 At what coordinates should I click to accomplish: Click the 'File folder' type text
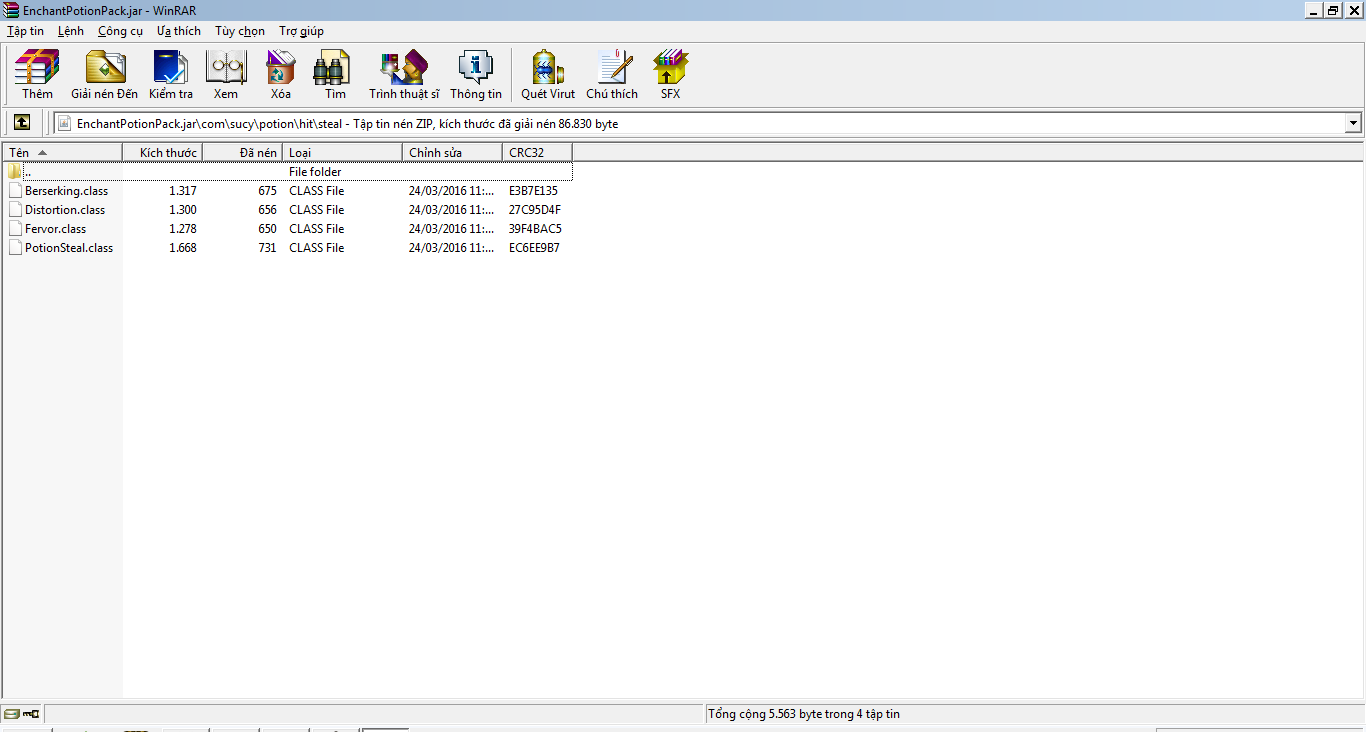[x=315, y=171]
